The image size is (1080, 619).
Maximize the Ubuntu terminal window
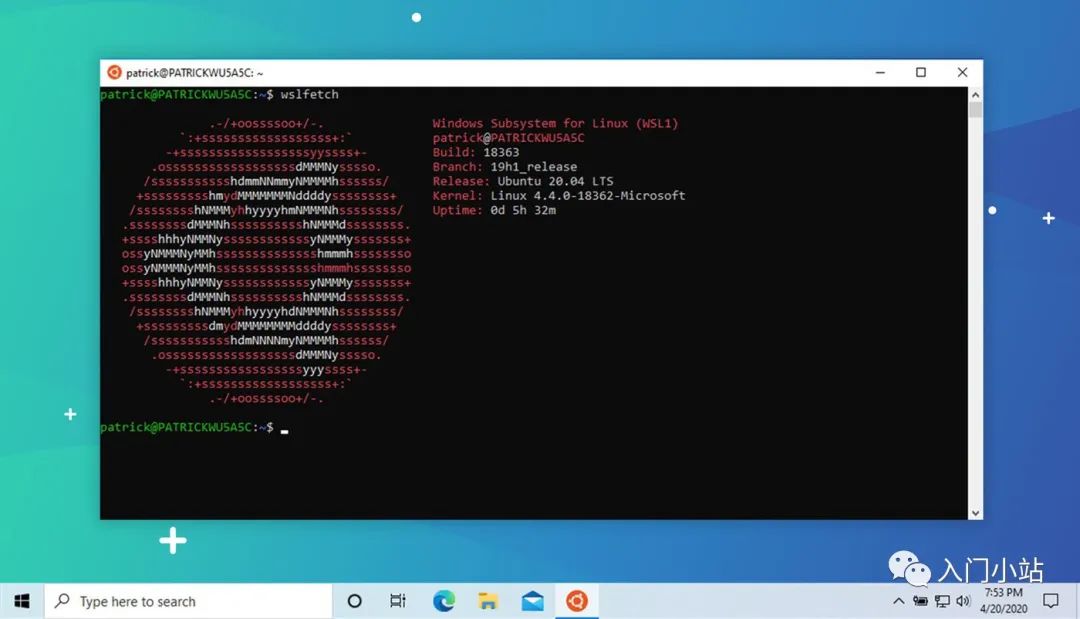921,72
